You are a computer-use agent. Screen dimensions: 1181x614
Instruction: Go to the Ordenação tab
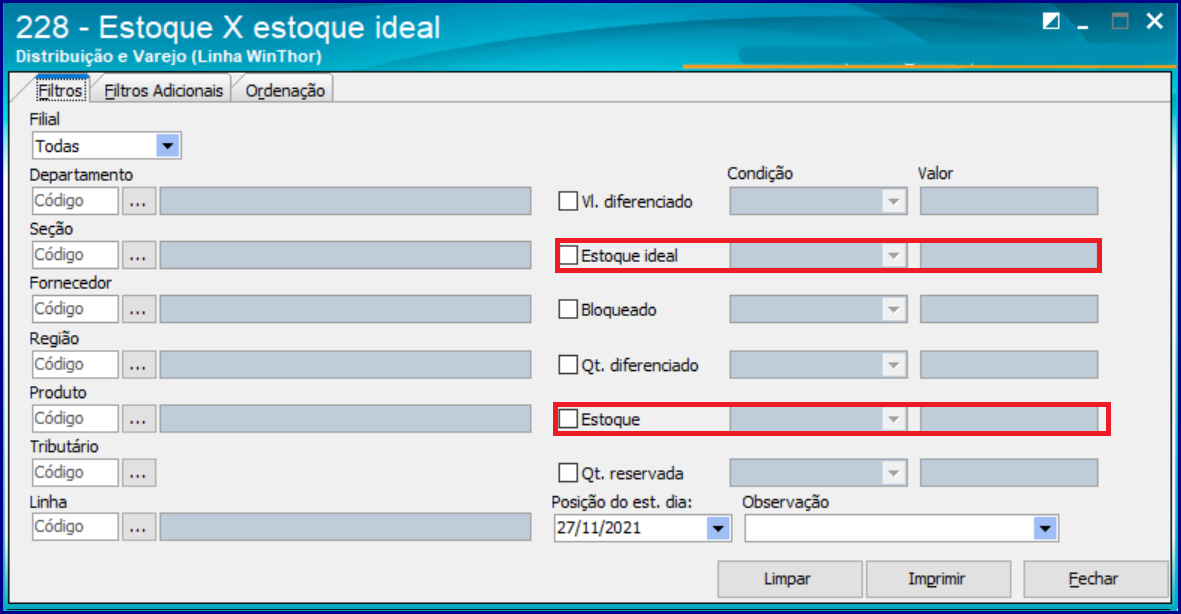[x=285, y=90]
